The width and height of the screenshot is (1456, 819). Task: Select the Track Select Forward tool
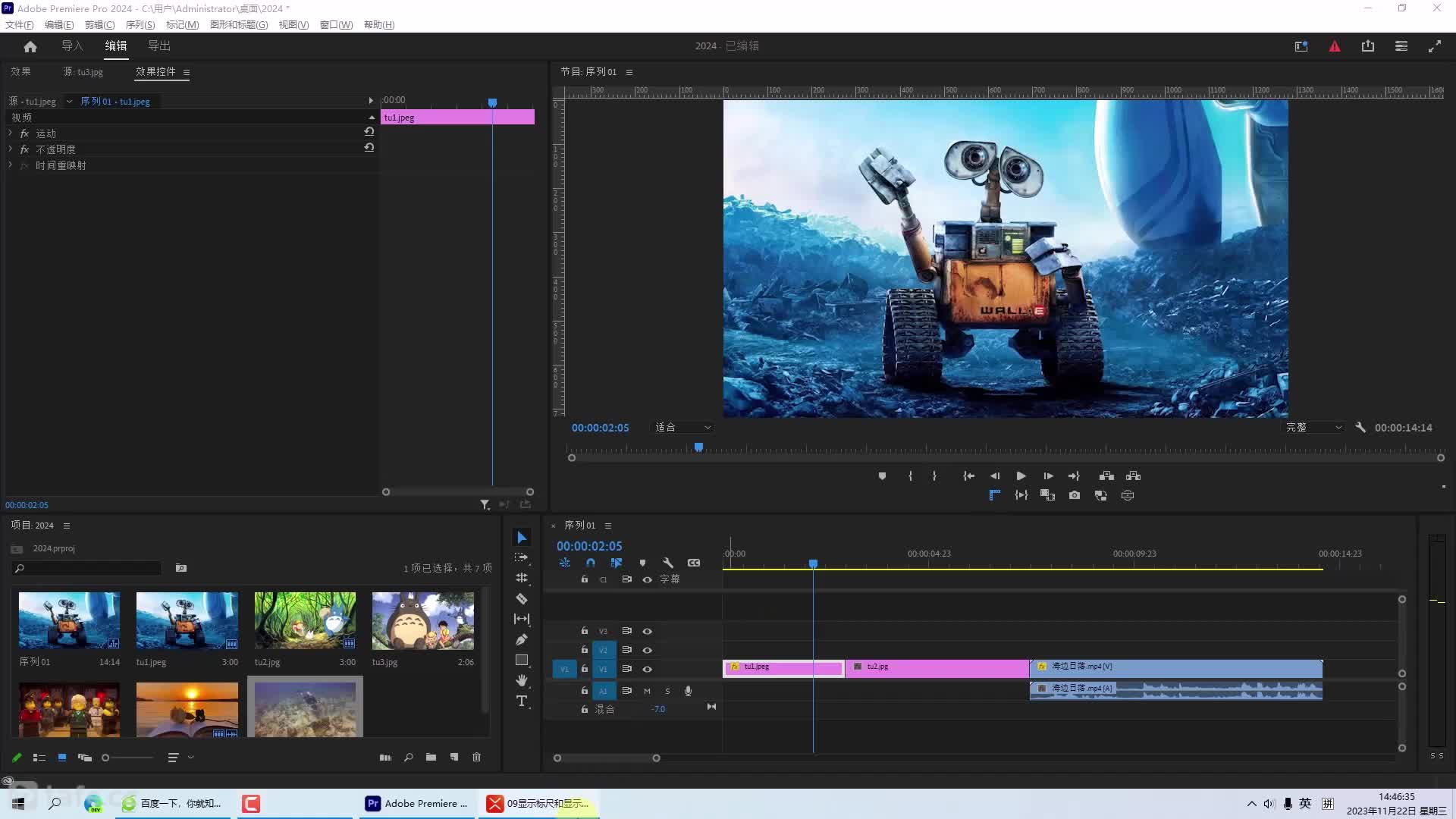pos(522,557)
